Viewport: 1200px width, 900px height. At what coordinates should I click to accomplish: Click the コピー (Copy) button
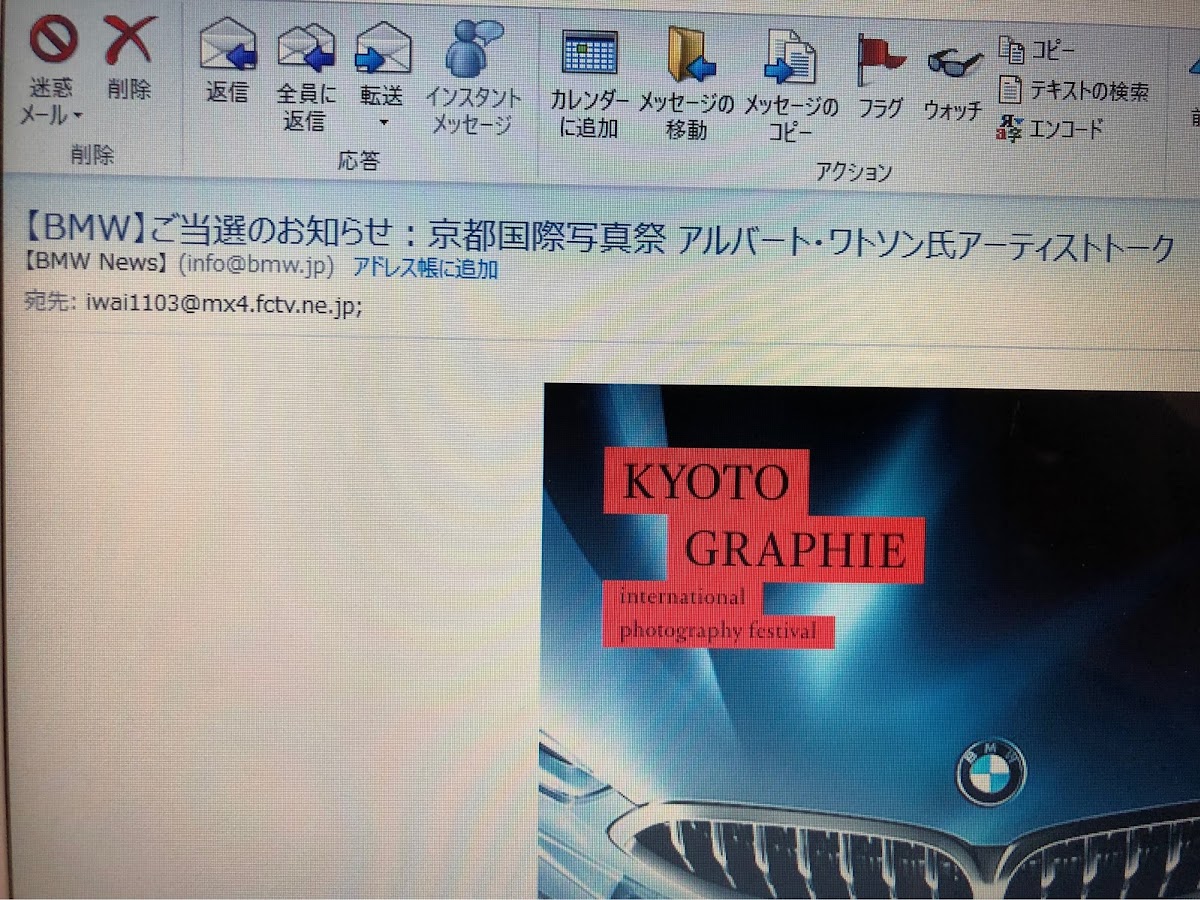click(1037, 49)
